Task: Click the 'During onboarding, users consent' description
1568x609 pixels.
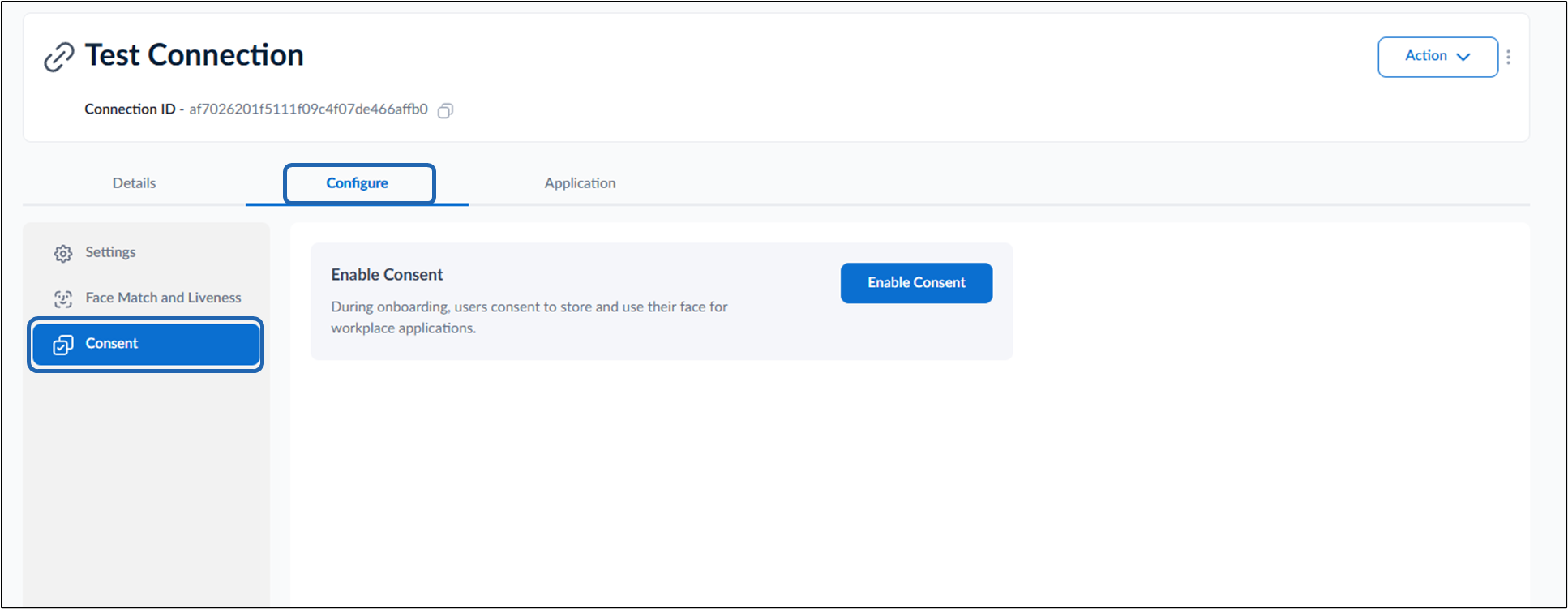Action: [529, 317]
